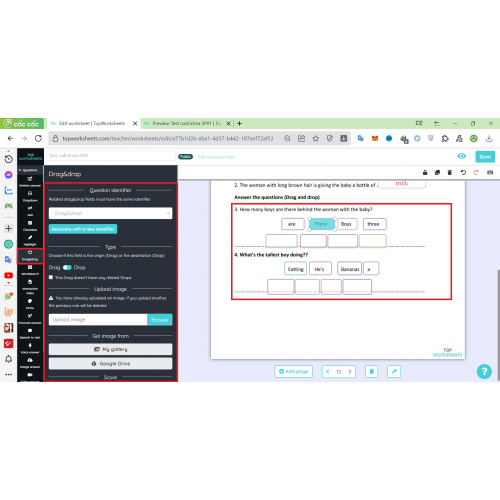Go to the next page arrow
The width and height of the screenshot is (500, 500).
point(350,371)
